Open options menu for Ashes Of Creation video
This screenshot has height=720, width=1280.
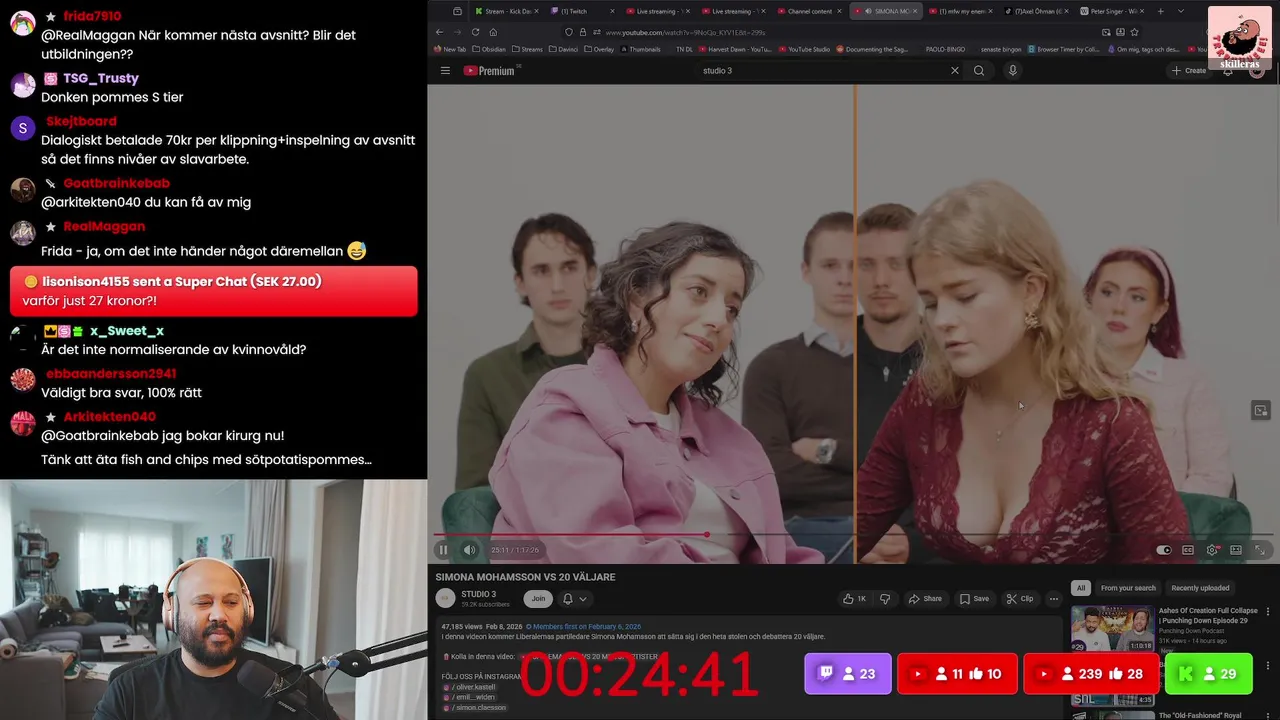pyautogui.click(x=1268, y=611)
